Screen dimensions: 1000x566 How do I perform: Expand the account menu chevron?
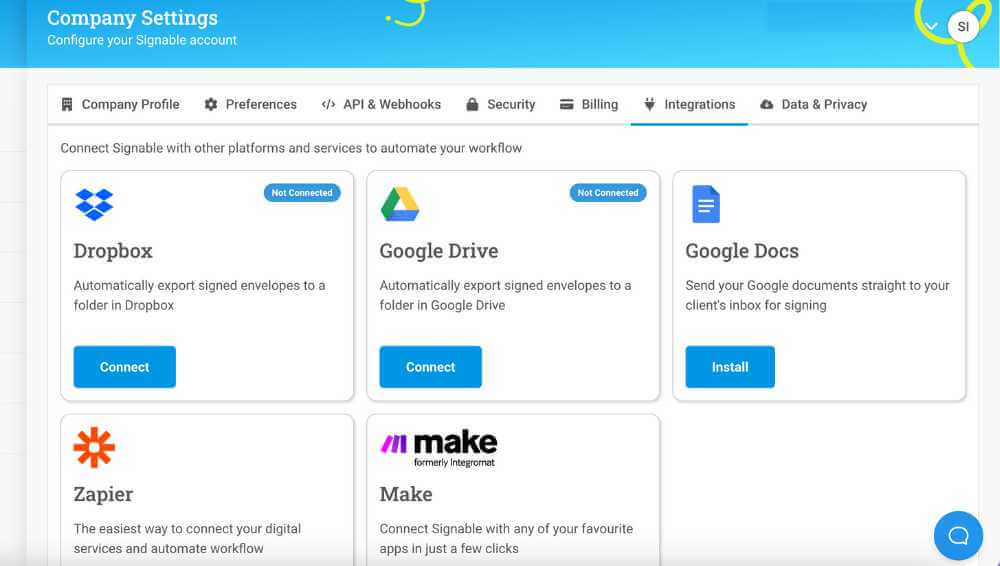[932, 27]
